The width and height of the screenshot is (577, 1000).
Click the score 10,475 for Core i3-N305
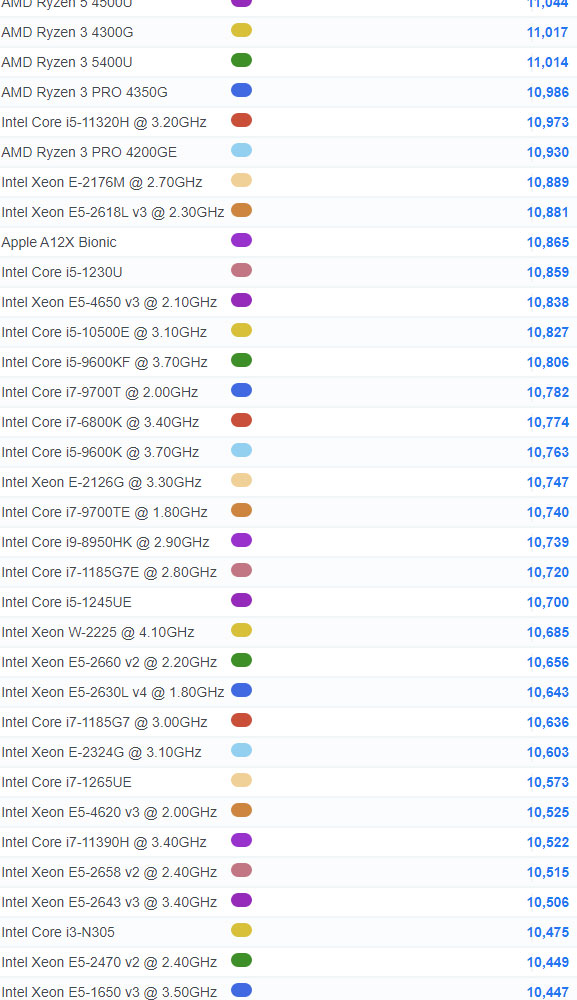(548, 932)
